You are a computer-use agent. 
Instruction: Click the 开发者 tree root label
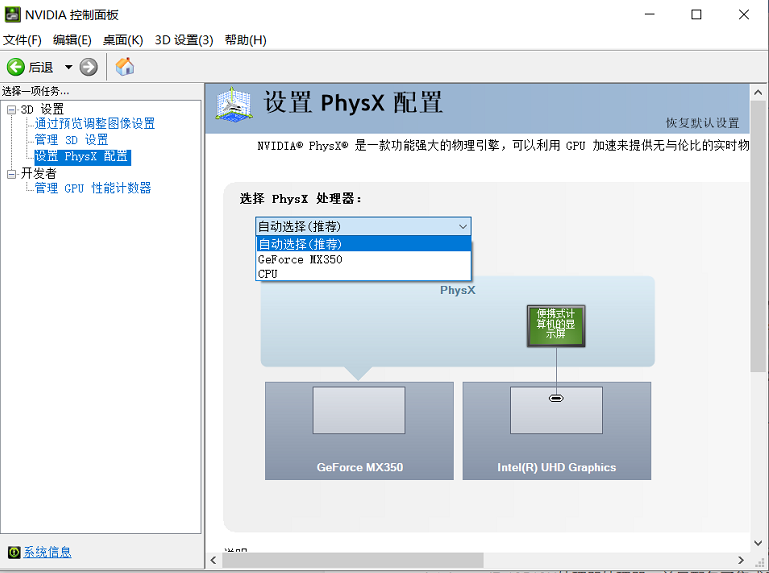click(x=38, y=174)
